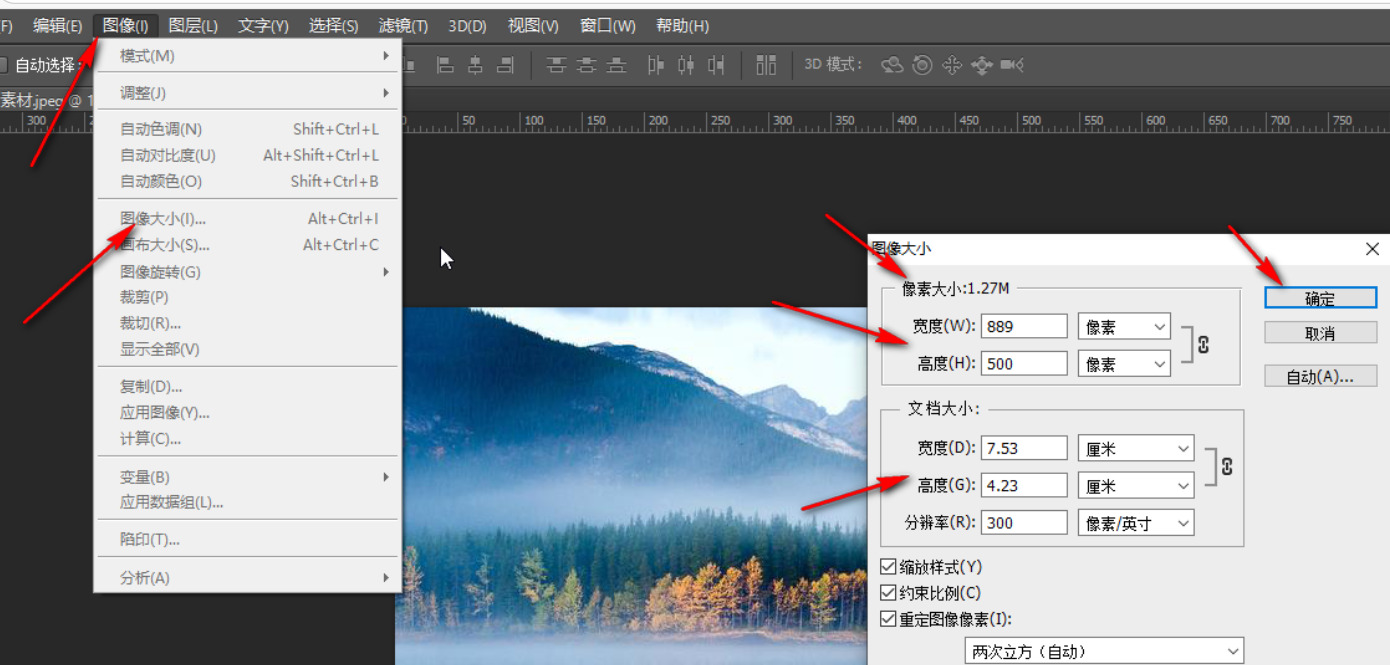Click the 确定 button
This screenshot has width=1390, height=665.
coord(1320,298)
